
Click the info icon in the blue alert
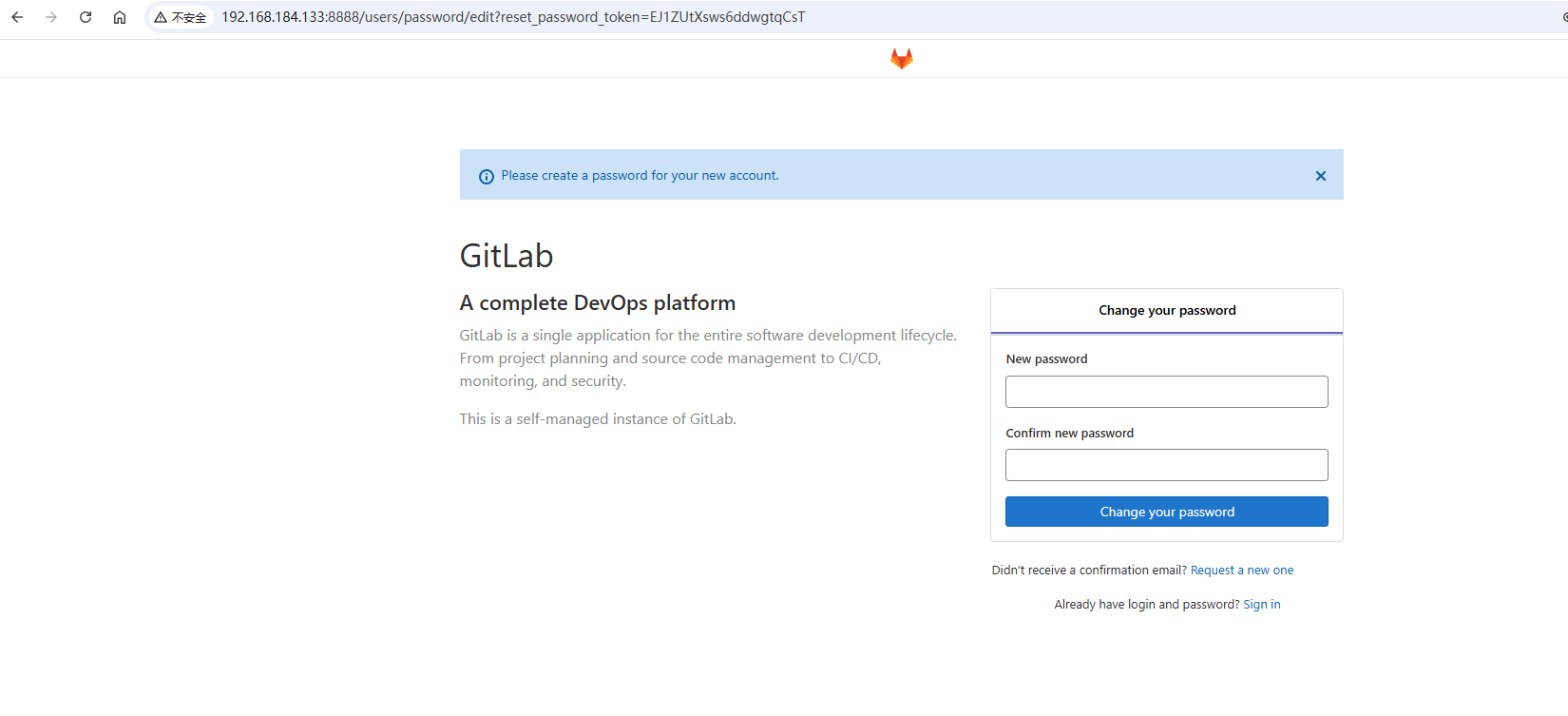[487, 177]
